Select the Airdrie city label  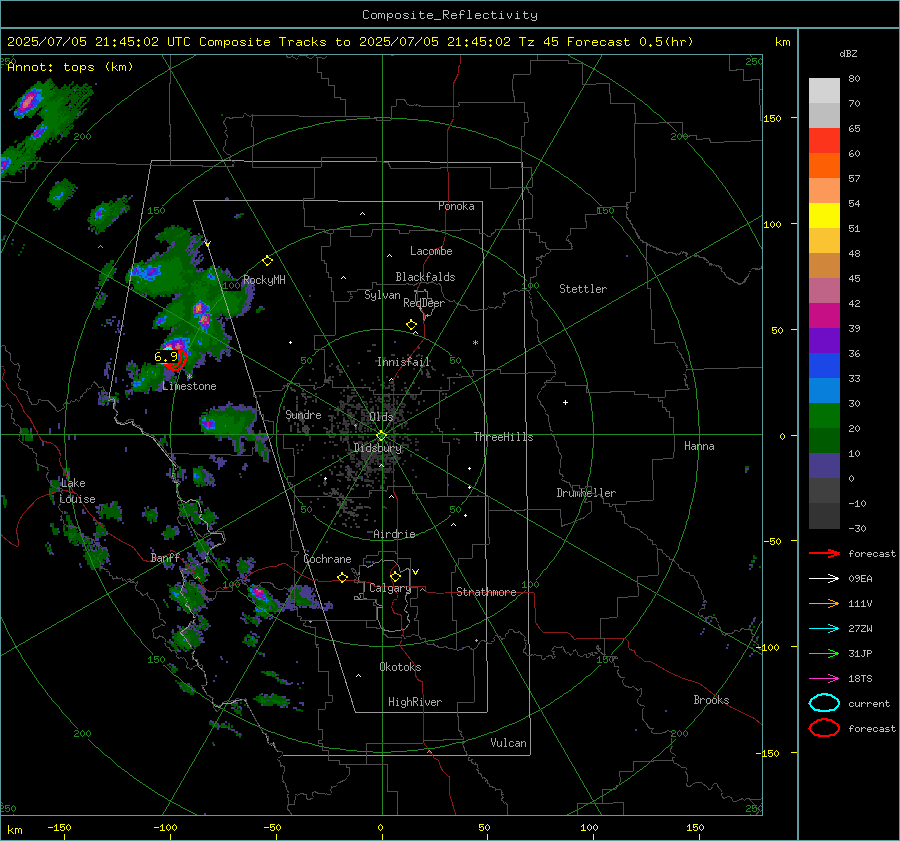pyautogui.click(x=394, y=534)
